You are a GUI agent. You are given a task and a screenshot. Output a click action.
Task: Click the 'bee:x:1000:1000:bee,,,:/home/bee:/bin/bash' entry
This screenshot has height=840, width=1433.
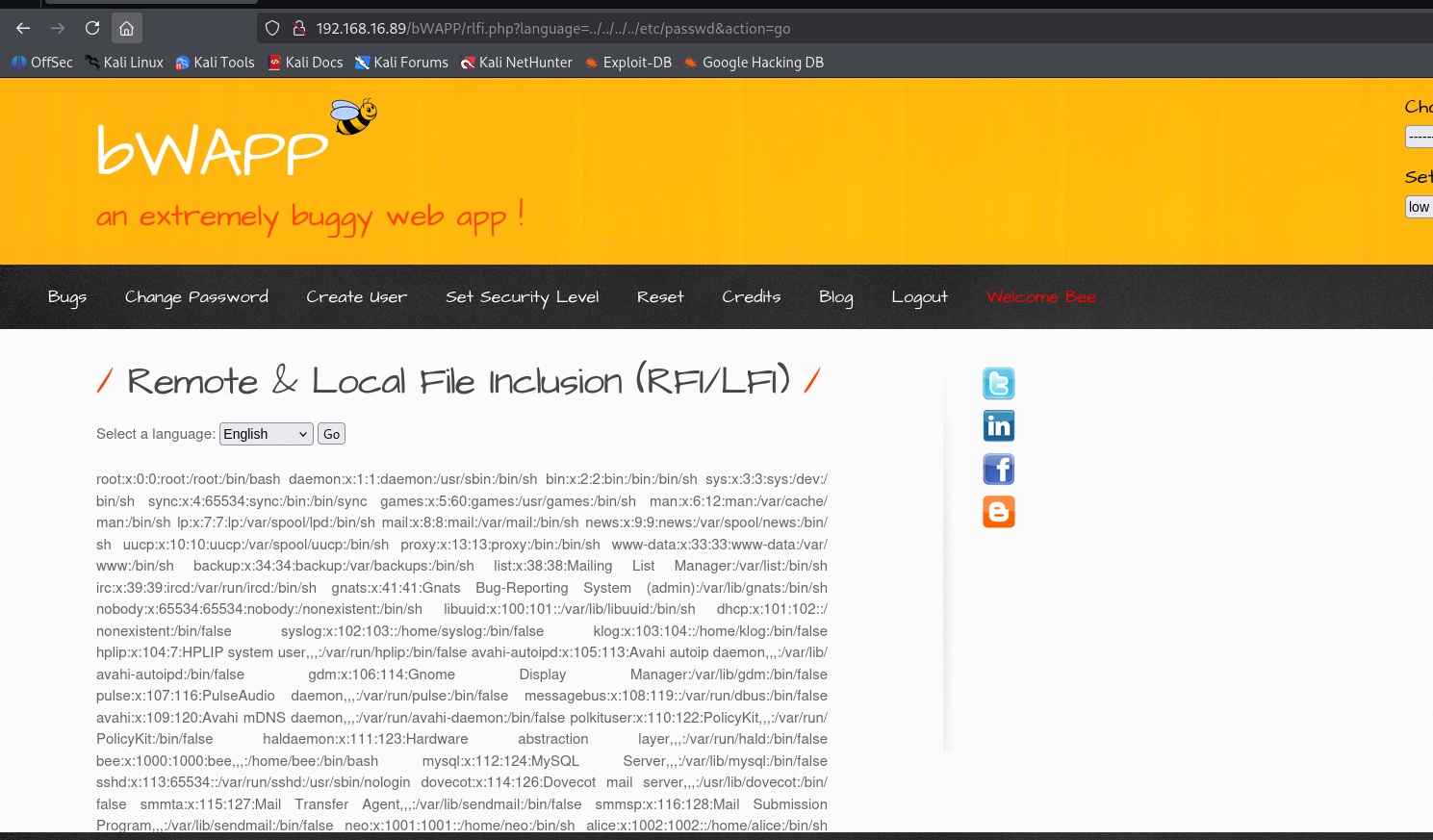pos(237,761)
